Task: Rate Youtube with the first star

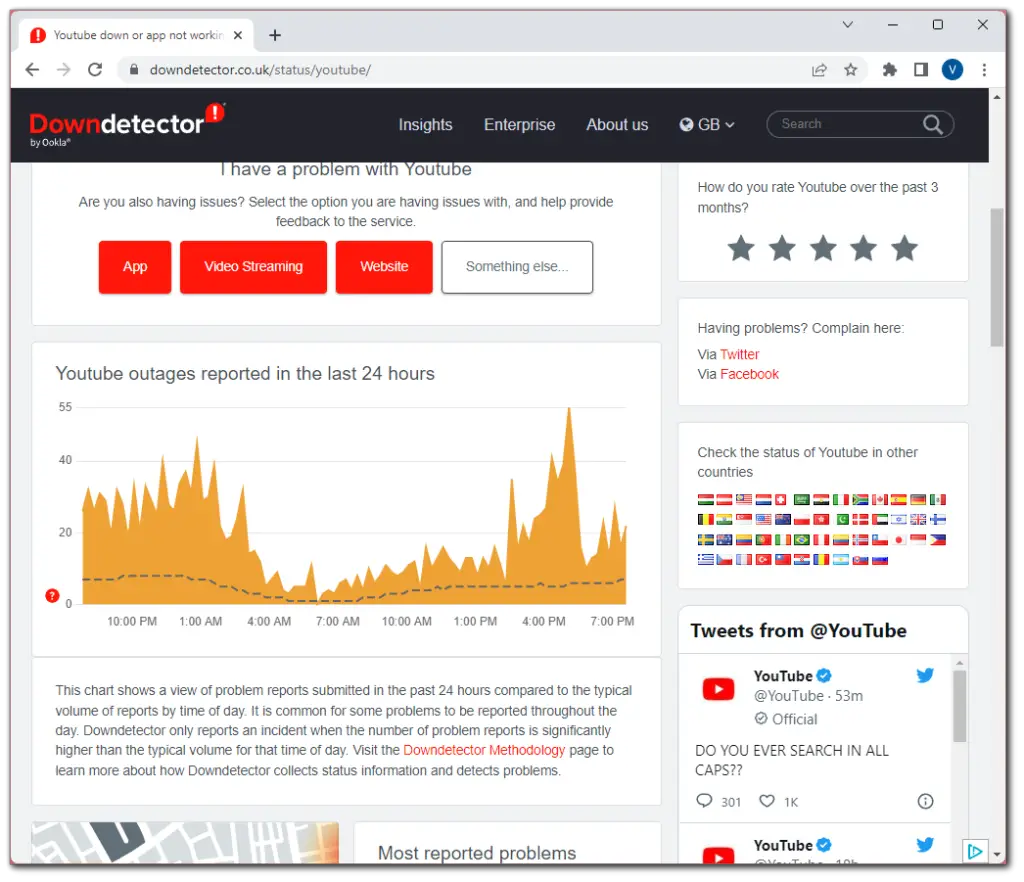Action: coord(741,248)
